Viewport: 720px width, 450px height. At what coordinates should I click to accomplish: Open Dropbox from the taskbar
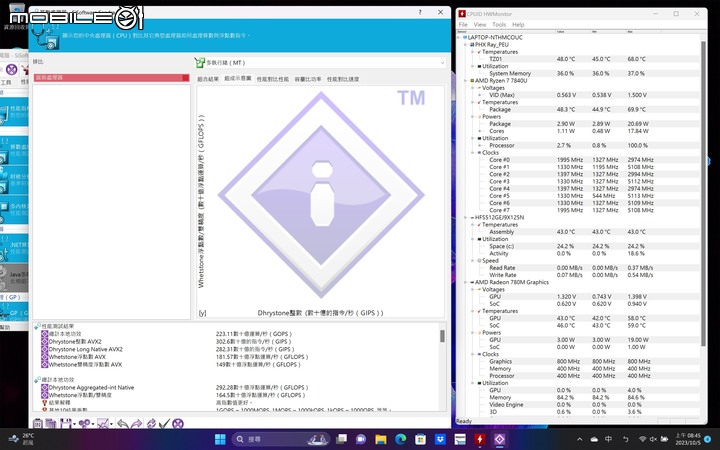pos(440,439)
